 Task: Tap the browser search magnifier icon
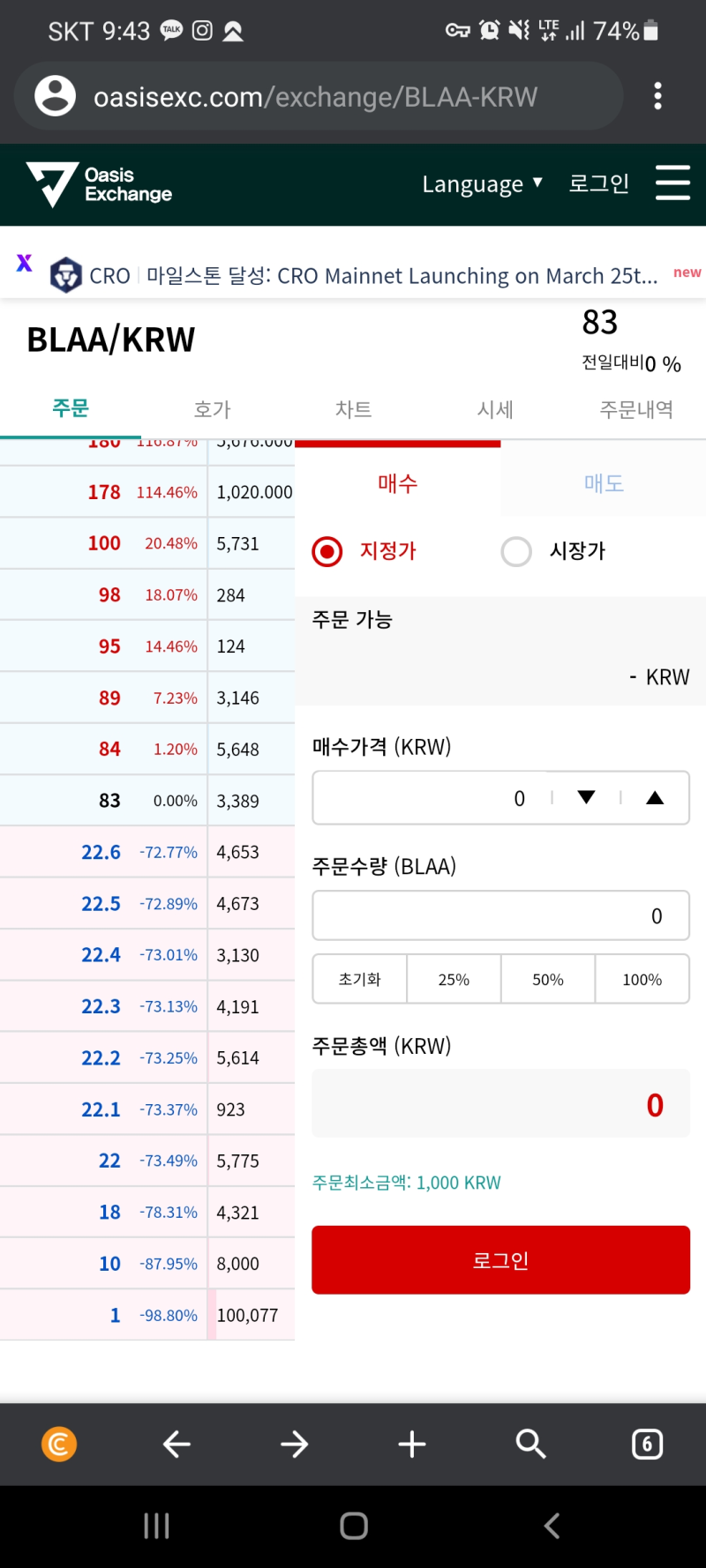click(530, 1444)
